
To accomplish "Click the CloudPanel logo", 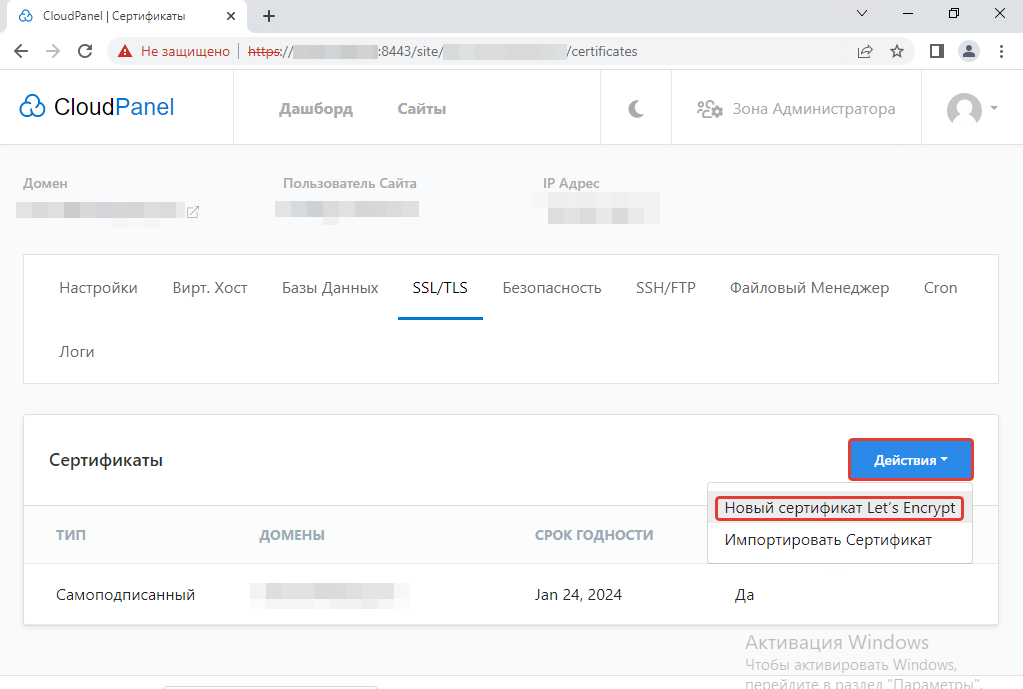I will (97, 108).
